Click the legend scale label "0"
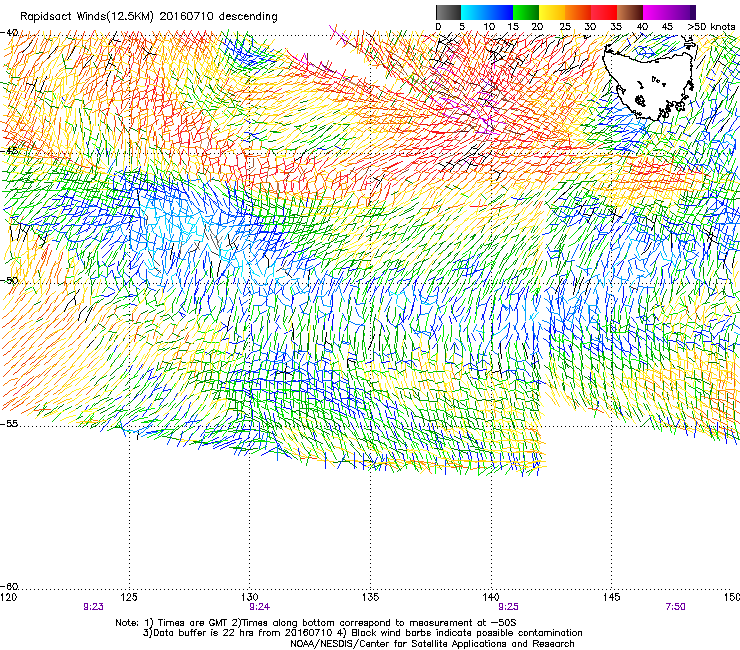This screenshot has width=740, height=650. pos(438,27)
